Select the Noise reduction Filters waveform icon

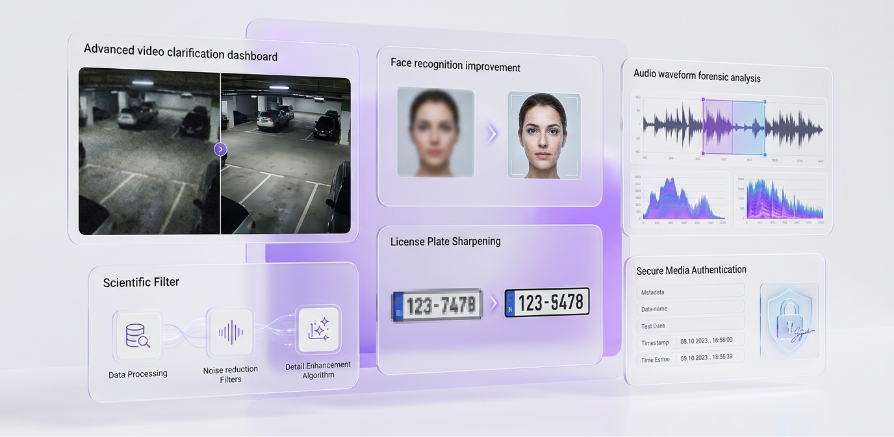click(230, 333)
